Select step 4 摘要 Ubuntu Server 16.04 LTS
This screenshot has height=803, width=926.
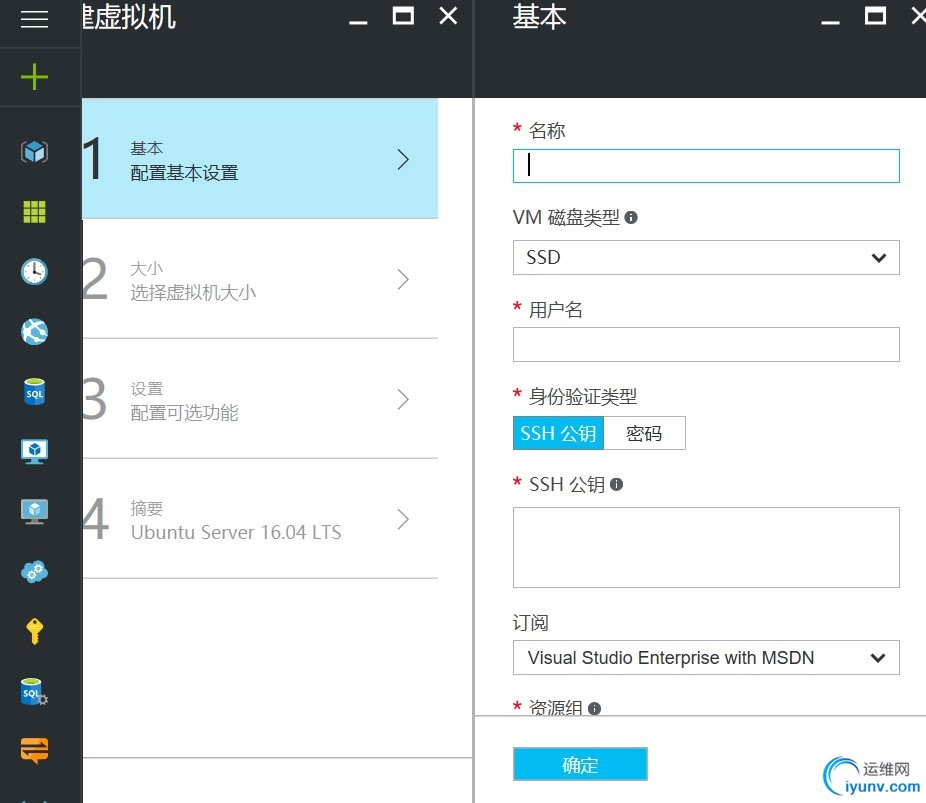coord(260,519)
